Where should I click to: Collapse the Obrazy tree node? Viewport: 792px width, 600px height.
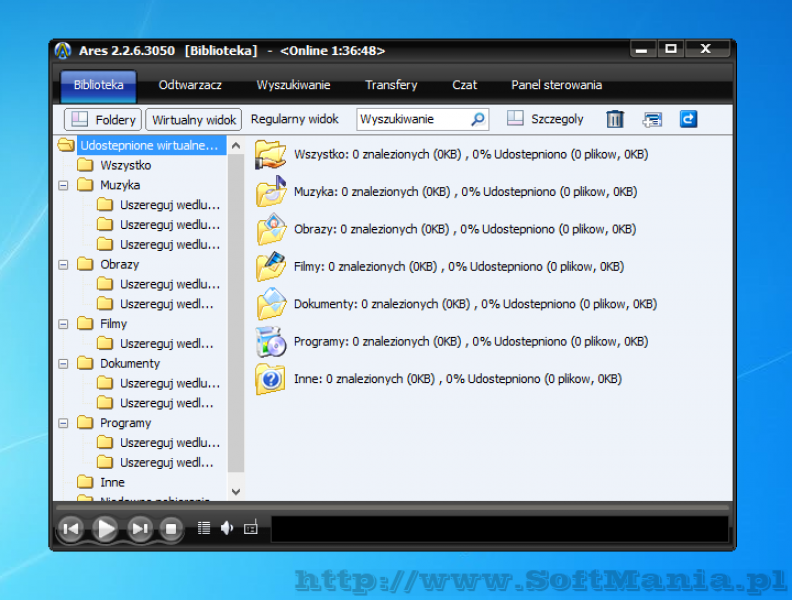(63, 265)
